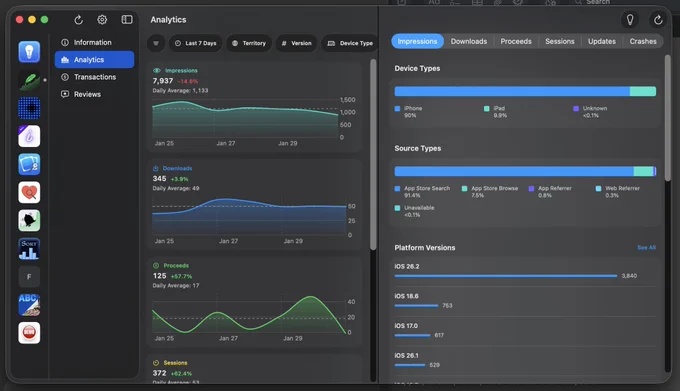Toggle the sidebar layout icon
The height and width of the screenshot is (391, 680).
point(127,20)
